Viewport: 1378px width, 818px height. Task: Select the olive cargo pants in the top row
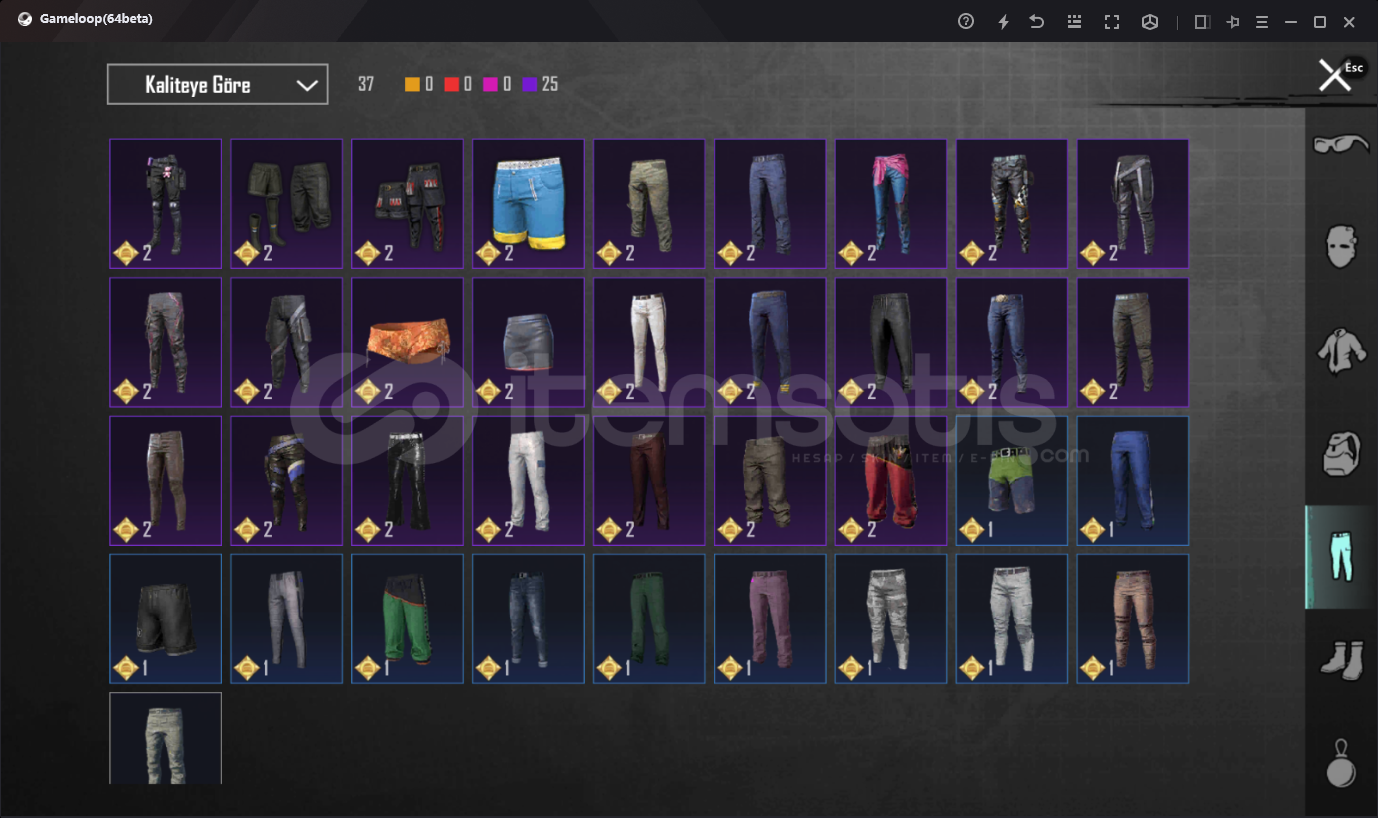(649, 204)
